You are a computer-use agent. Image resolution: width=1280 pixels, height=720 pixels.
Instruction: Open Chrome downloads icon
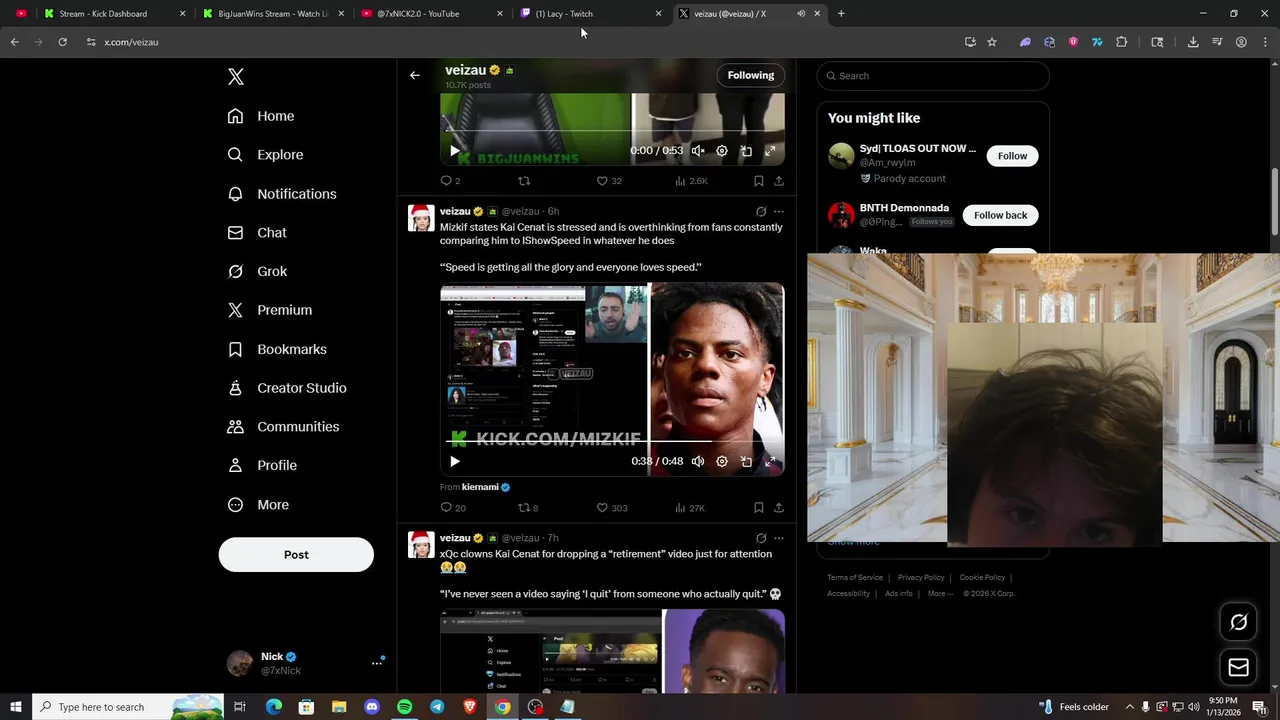click(x=1193, y=42)
